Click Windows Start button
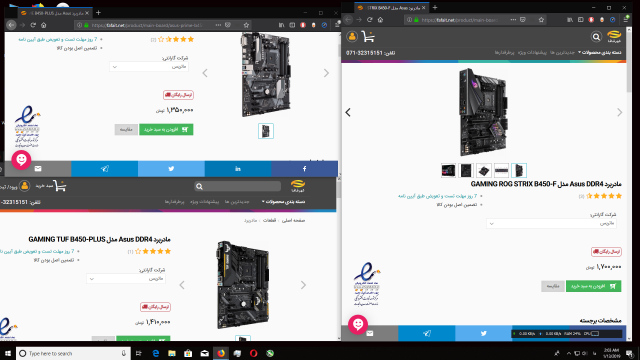This screenshot has width=640, height=360. (7, 353)
